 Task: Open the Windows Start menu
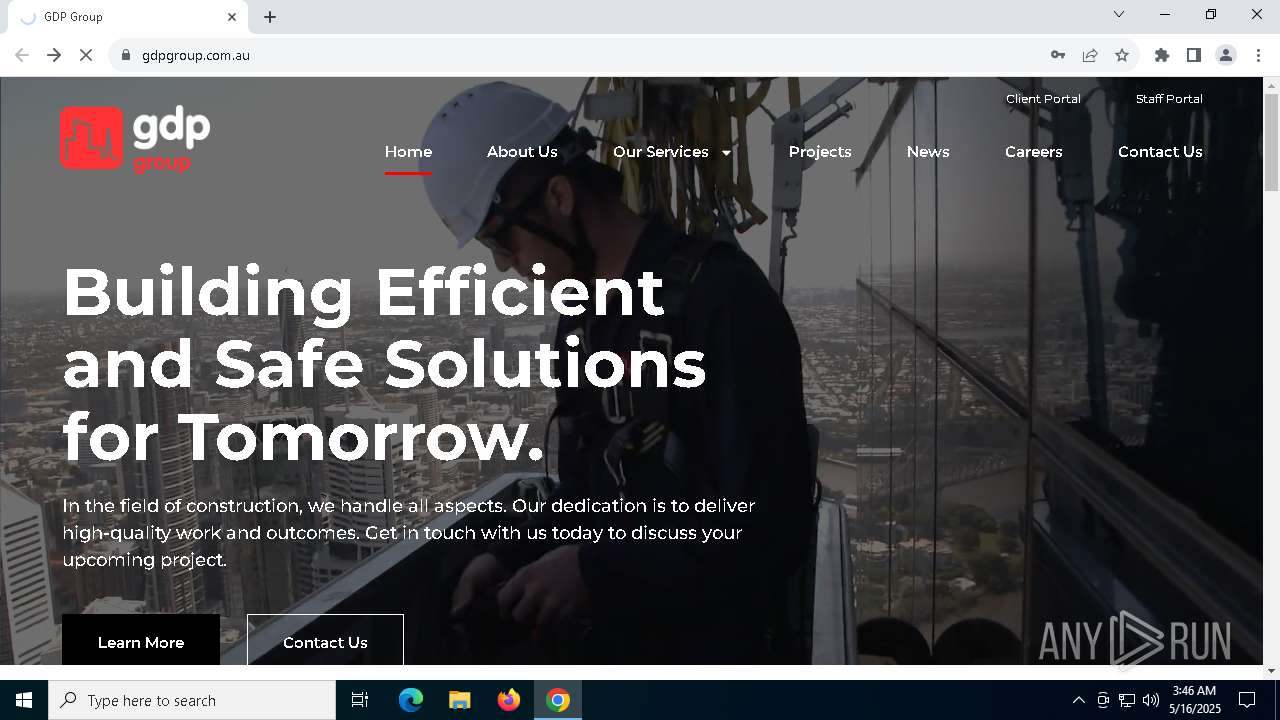[24, 700]
